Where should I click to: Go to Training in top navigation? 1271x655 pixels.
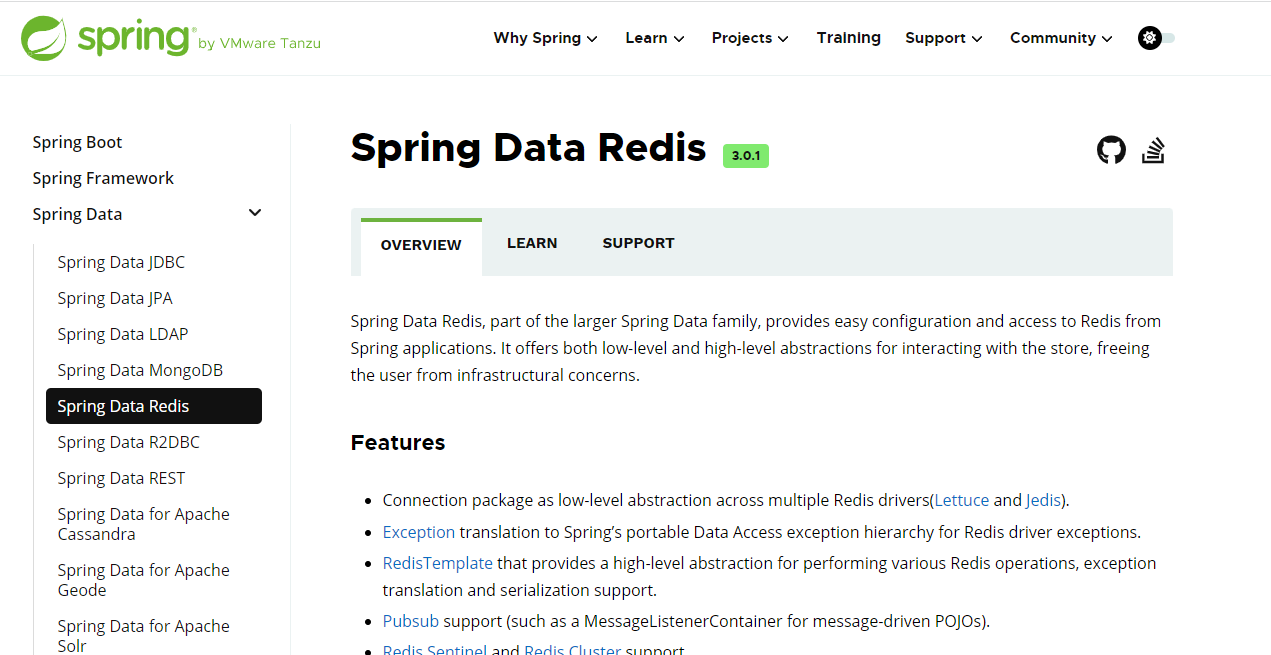point(848,38)
